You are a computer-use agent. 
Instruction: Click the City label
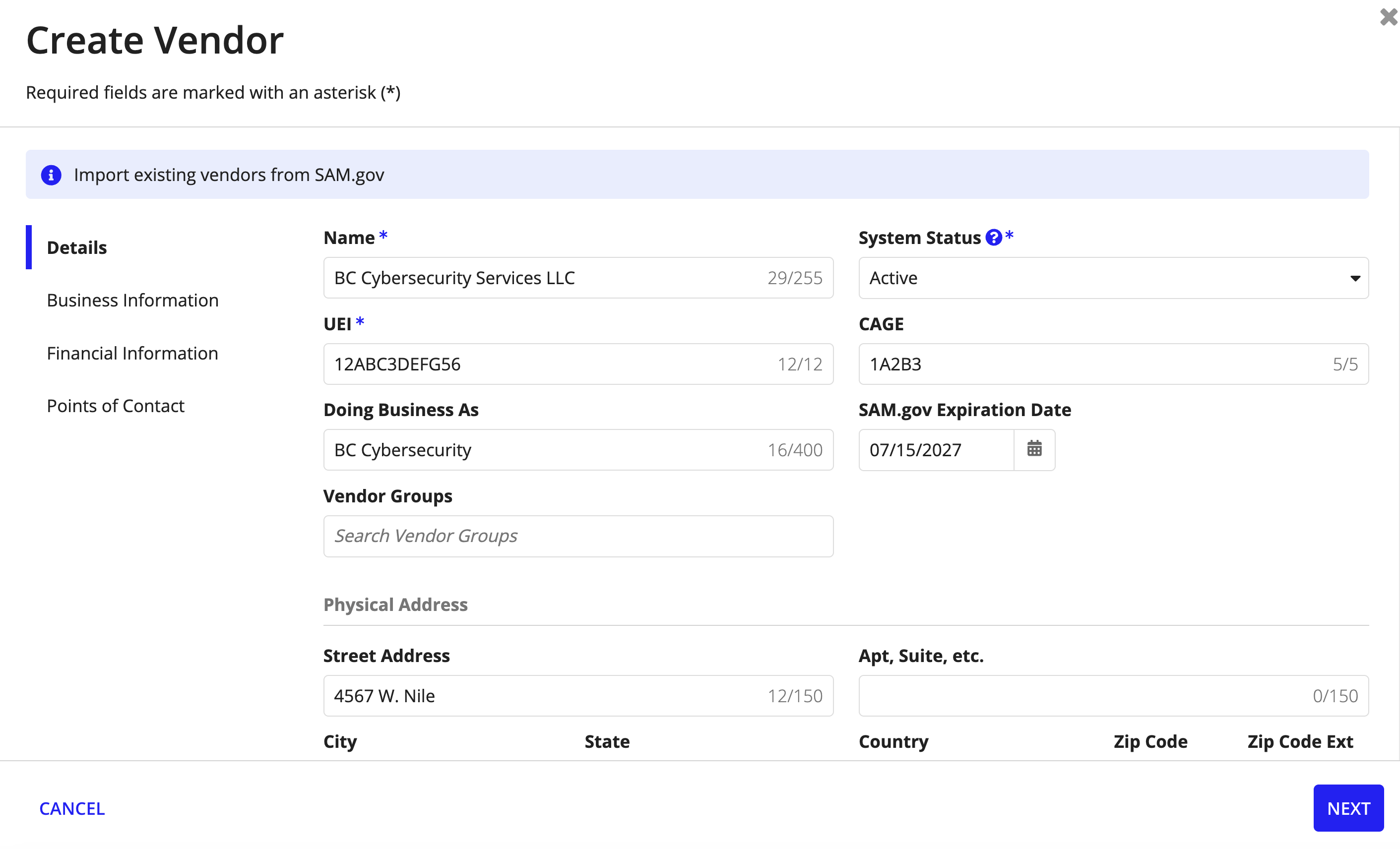click(340, 742)
